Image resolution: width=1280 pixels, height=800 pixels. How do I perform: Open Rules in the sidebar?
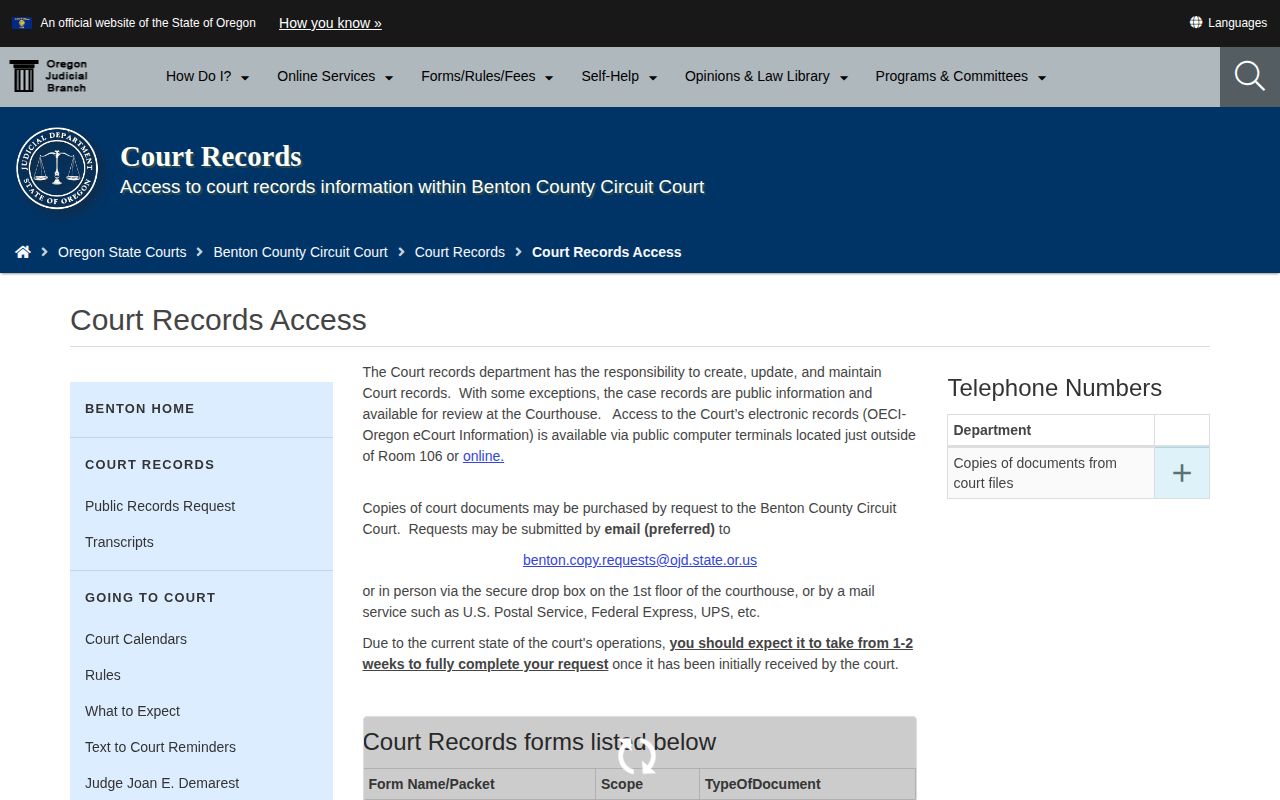(x=103, y=675)
